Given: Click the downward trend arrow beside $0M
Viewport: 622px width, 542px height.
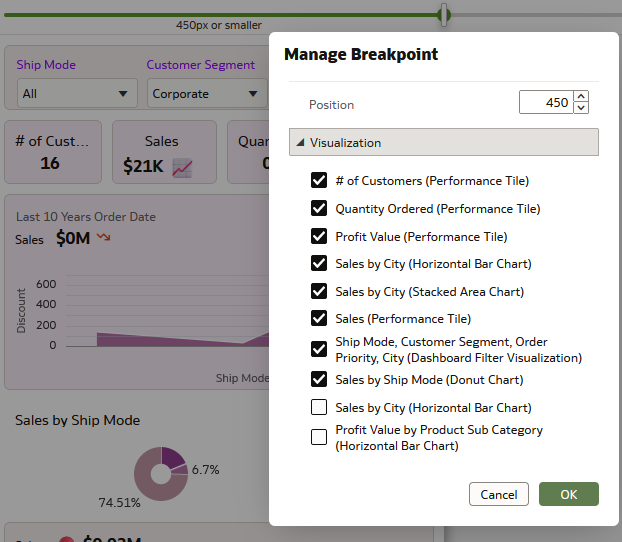Looking at the screenshot, I should click(x=104, y=237).
